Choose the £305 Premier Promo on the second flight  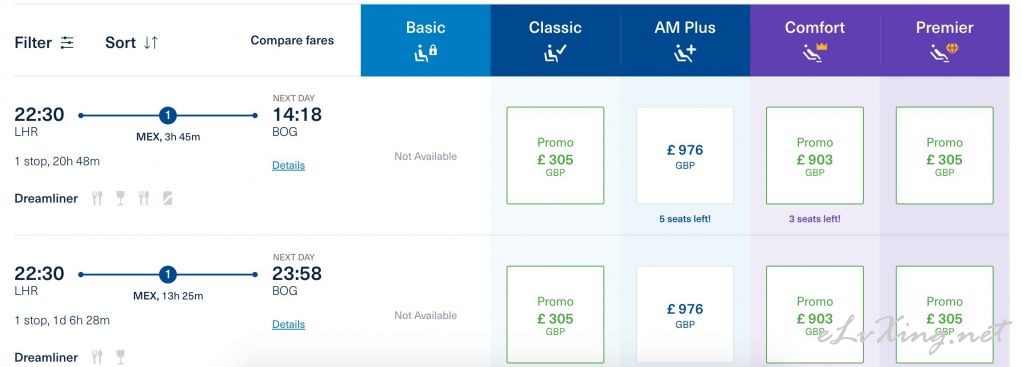pyautogui.click(x=944, y=314)
